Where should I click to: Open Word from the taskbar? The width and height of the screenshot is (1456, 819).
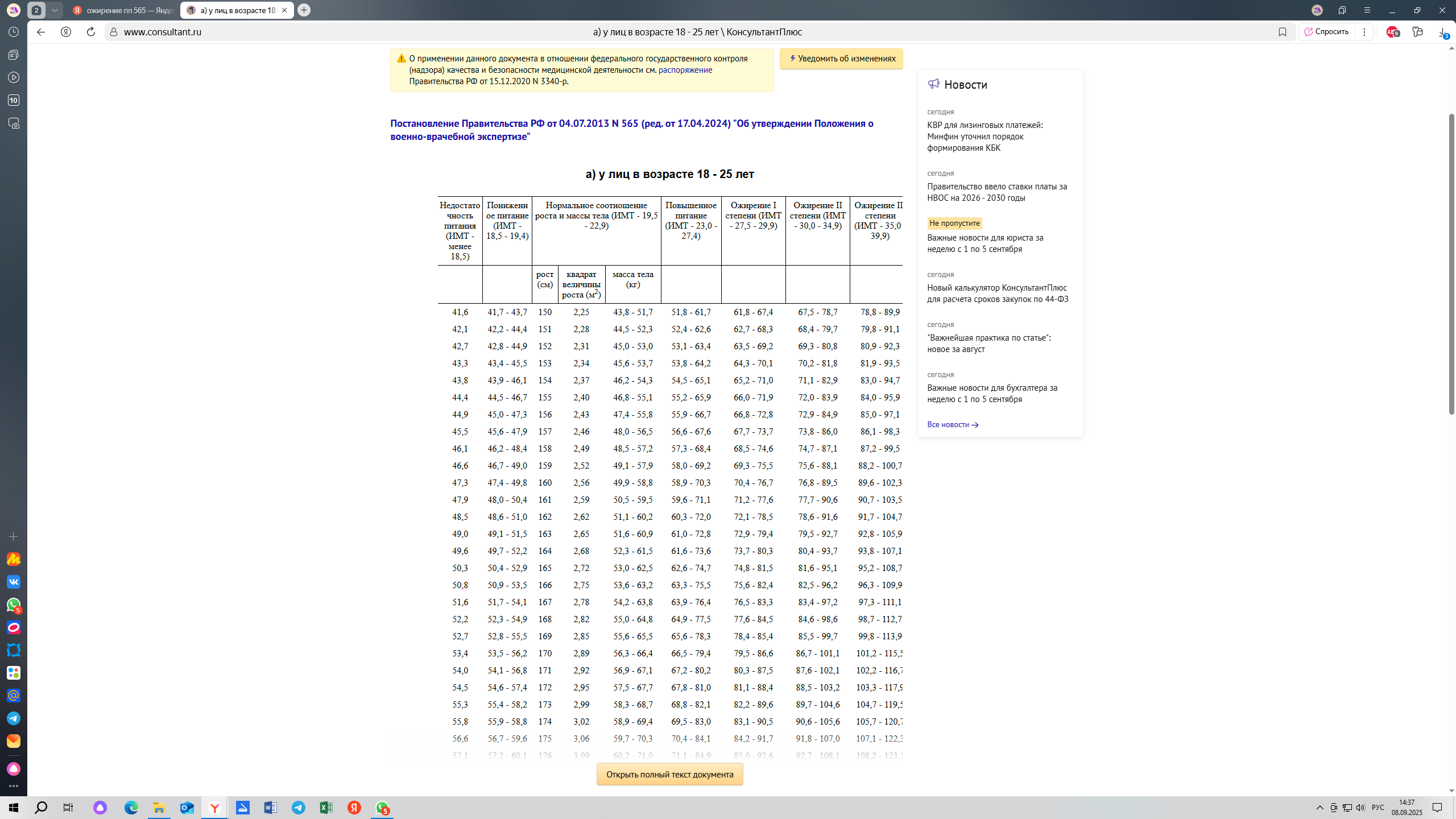tap(270, 808)
